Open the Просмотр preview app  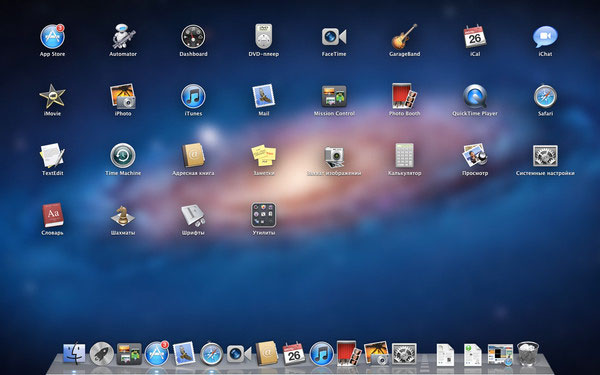[x=475, y=156]
